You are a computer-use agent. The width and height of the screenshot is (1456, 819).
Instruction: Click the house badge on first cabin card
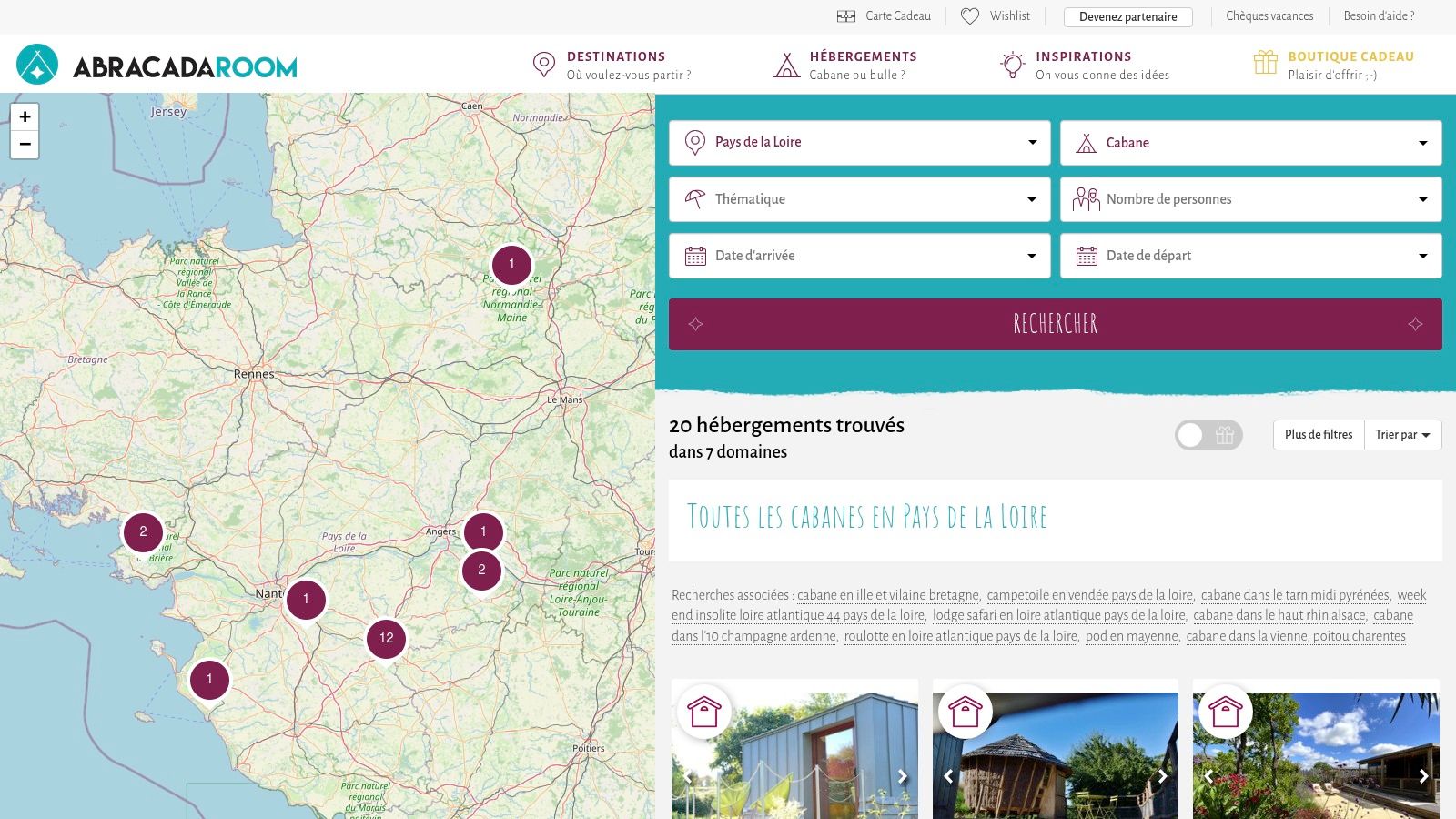point(704,711)
